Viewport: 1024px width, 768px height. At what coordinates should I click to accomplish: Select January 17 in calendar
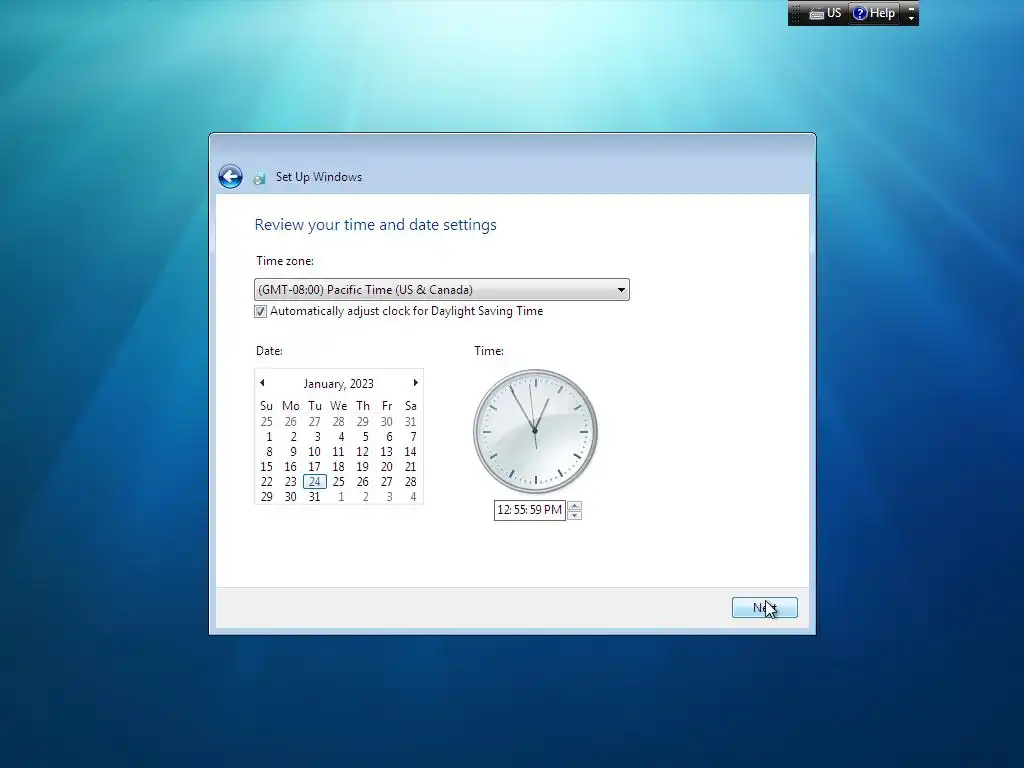tap(315, 466)
